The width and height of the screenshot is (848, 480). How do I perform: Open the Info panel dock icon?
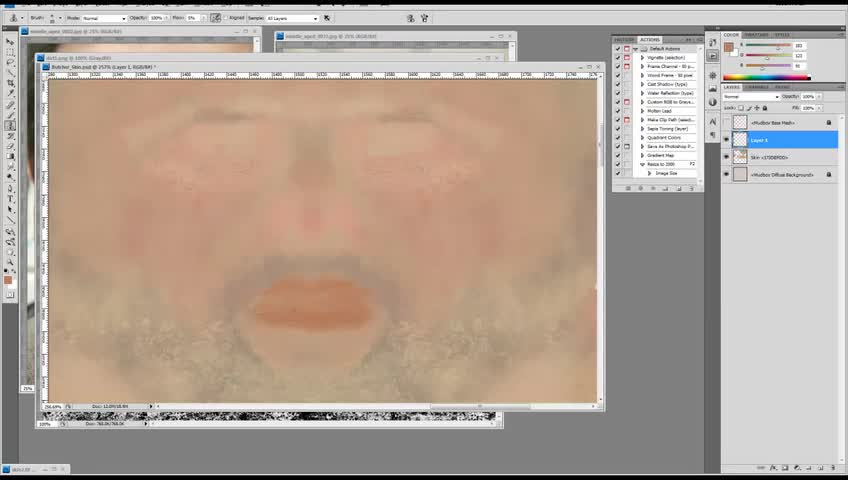click(x=713, y=102)
